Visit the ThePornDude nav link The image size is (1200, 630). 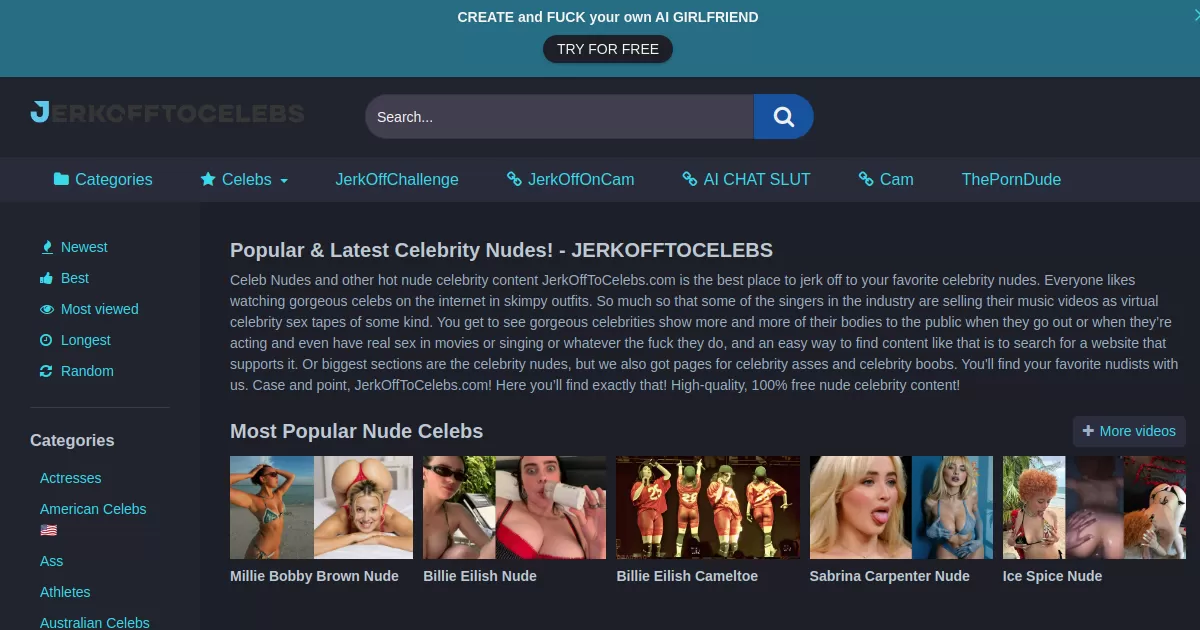[x=1011, y=180]
